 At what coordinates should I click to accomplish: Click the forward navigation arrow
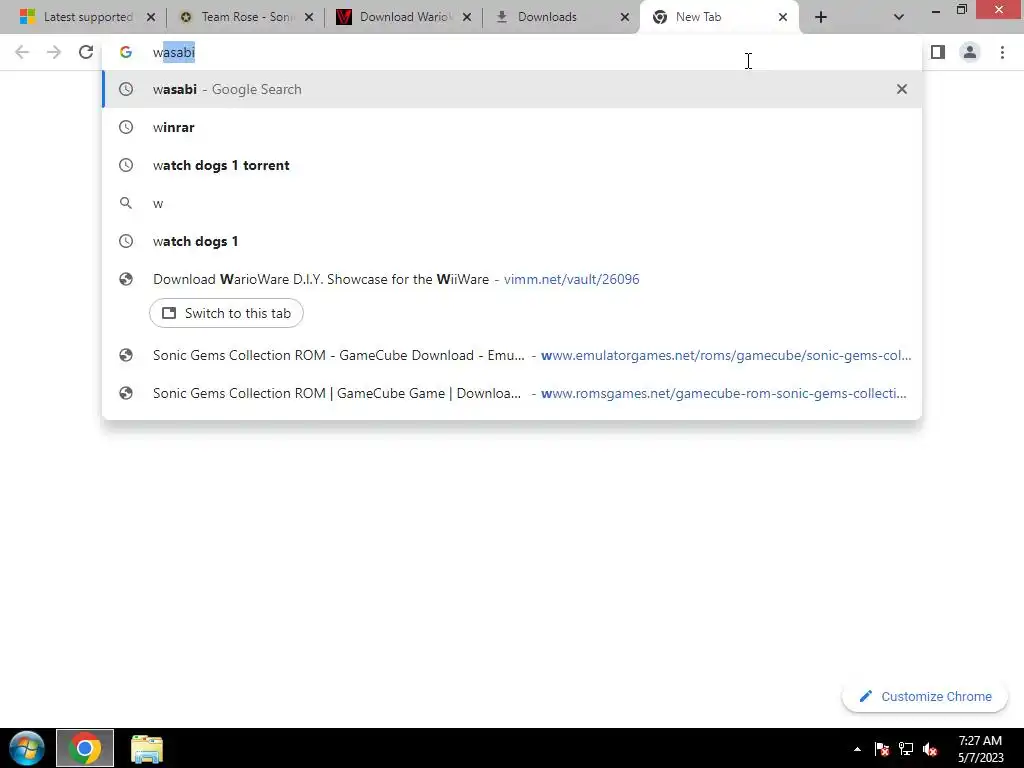(x=54, y=52)
